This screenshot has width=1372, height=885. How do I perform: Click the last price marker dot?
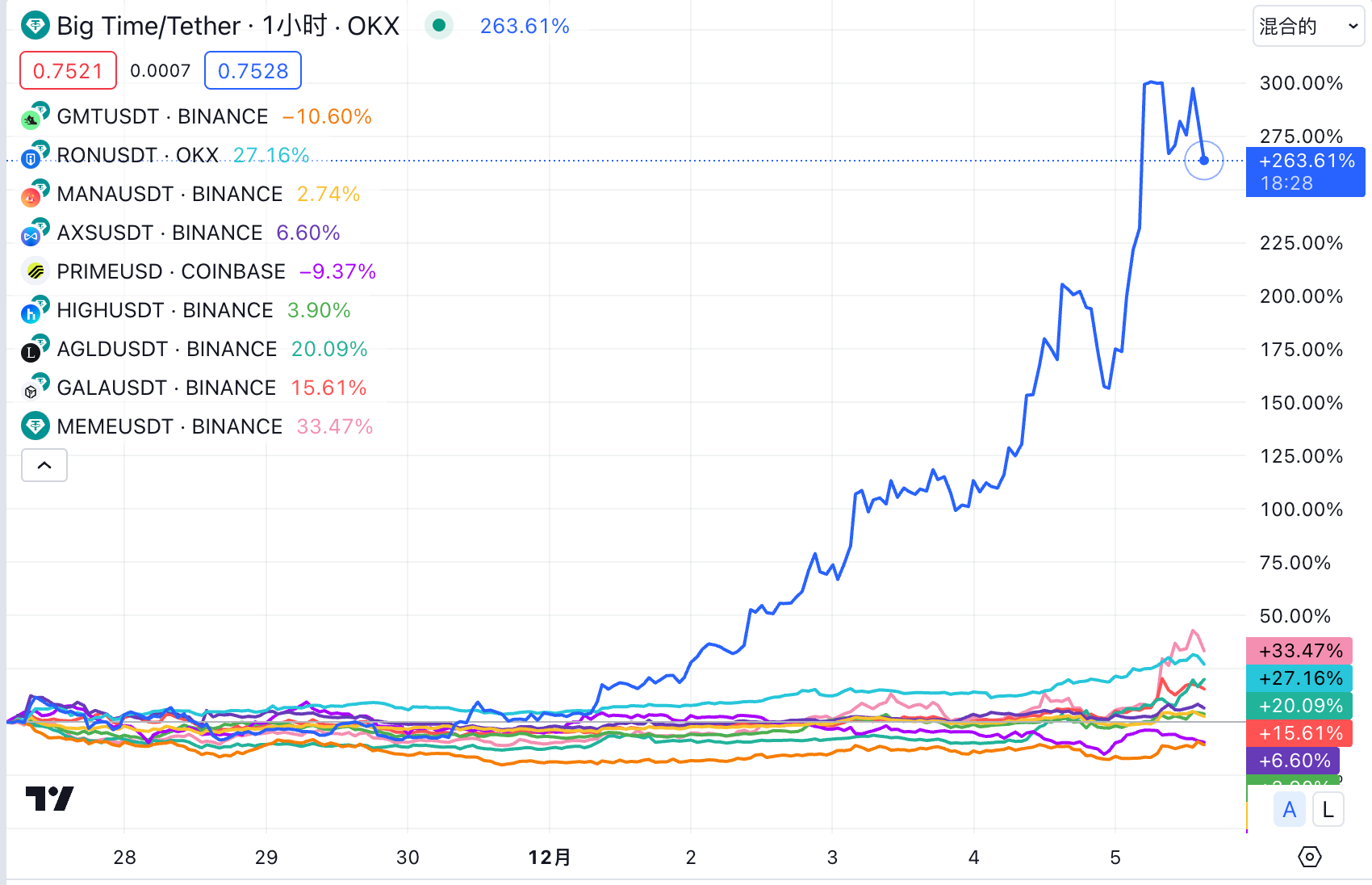tap(1204, 161)
